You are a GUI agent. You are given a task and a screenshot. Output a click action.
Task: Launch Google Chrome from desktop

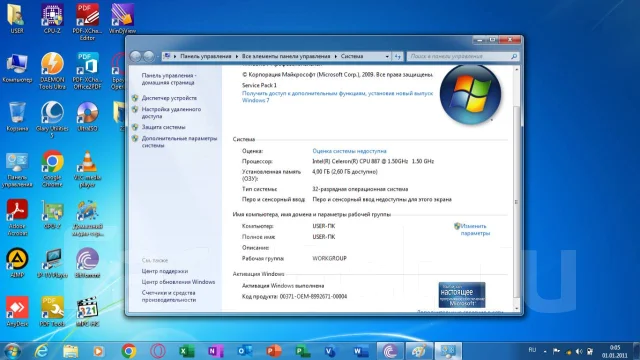coord(52,169)
